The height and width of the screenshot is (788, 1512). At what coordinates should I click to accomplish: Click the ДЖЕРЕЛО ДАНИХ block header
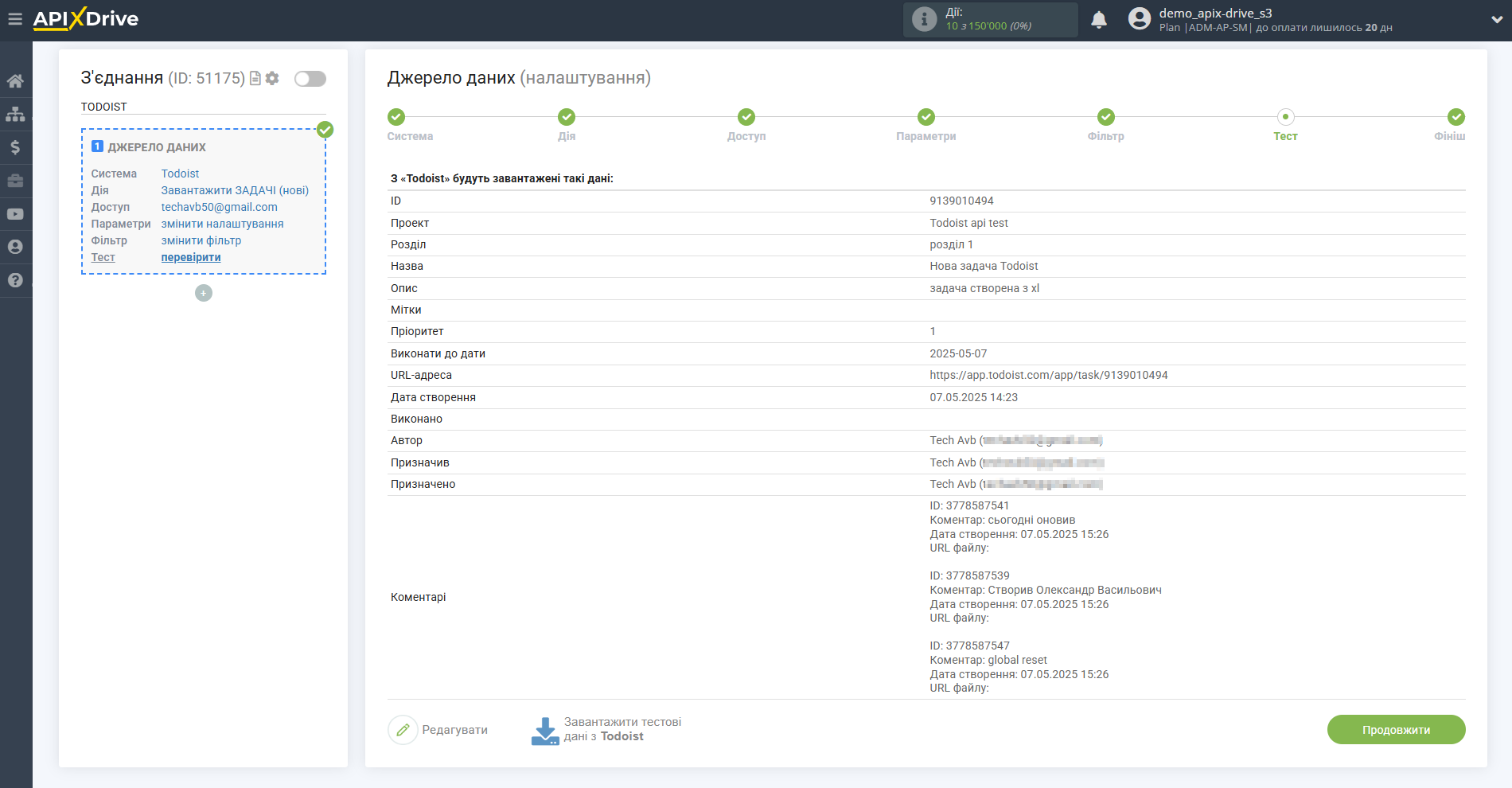pos(157,147)
